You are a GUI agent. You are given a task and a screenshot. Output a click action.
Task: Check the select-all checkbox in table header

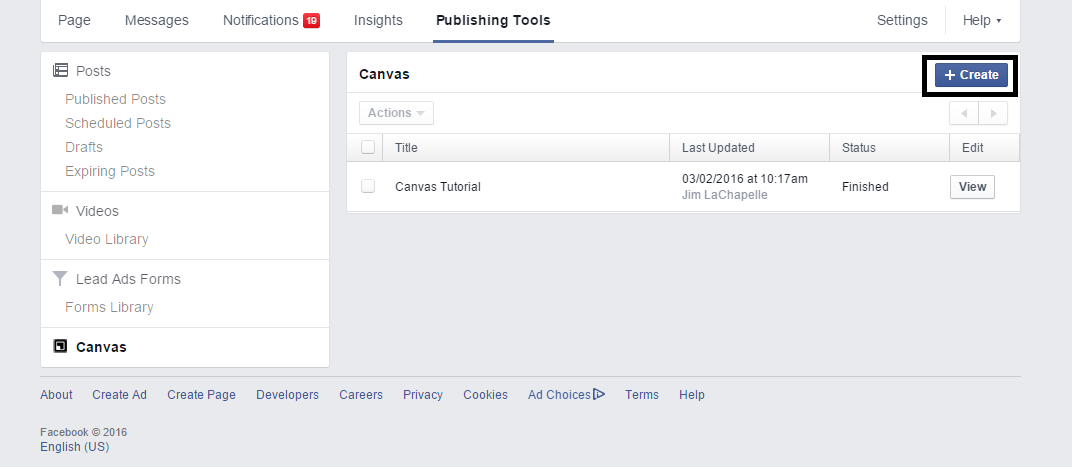pyautogui.click(x=368, y=147)
